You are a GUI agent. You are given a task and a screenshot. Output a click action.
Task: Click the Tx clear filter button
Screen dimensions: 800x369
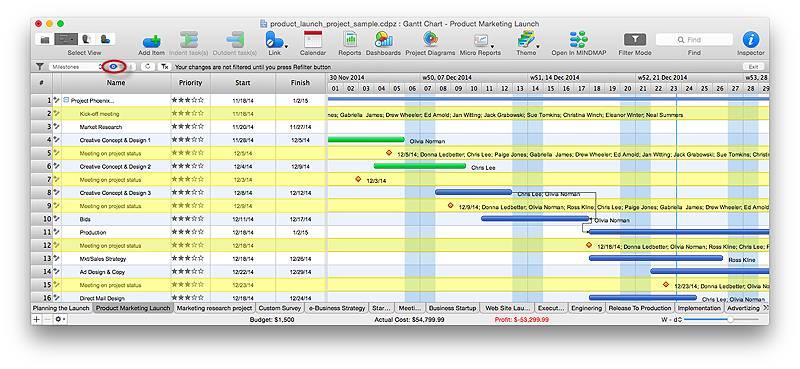click(x=164, y=66)
